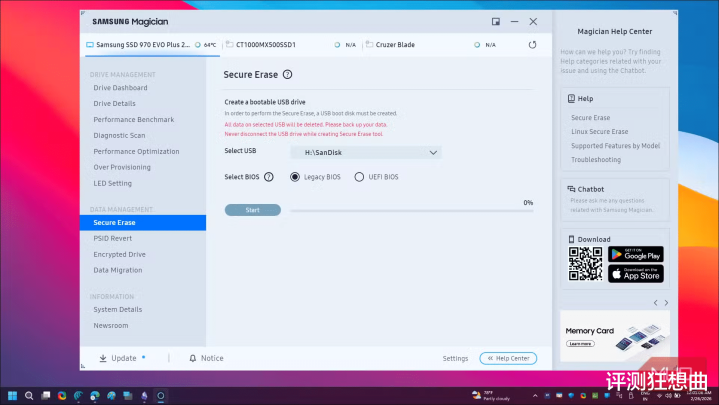Image resolution: width=719 pixels, height=405 pixels.
Task: Open Supported Features by Model link
Action: click(x=615, y=146)
